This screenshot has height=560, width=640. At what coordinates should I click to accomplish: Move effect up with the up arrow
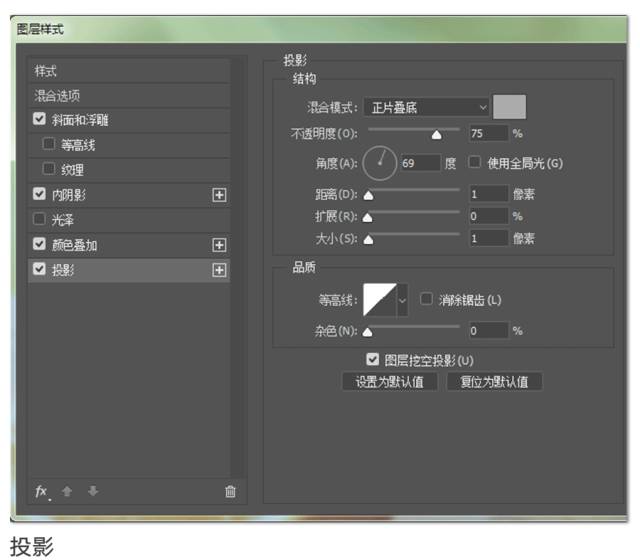(67, 491)
